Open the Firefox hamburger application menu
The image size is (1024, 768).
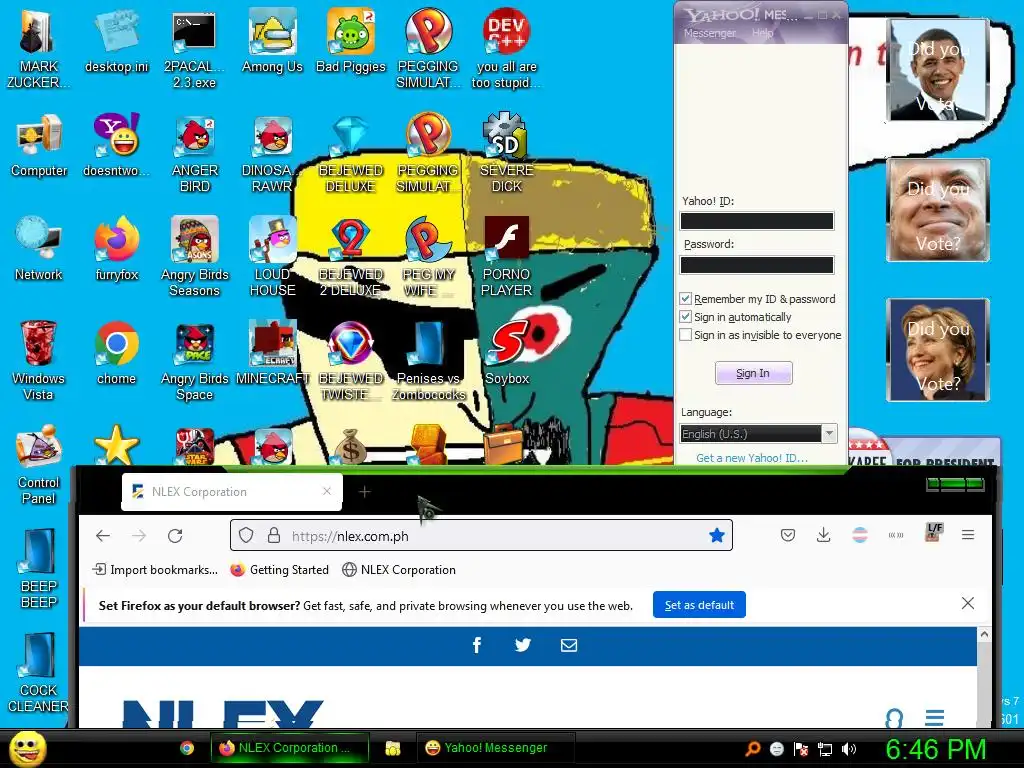point(968,536)
